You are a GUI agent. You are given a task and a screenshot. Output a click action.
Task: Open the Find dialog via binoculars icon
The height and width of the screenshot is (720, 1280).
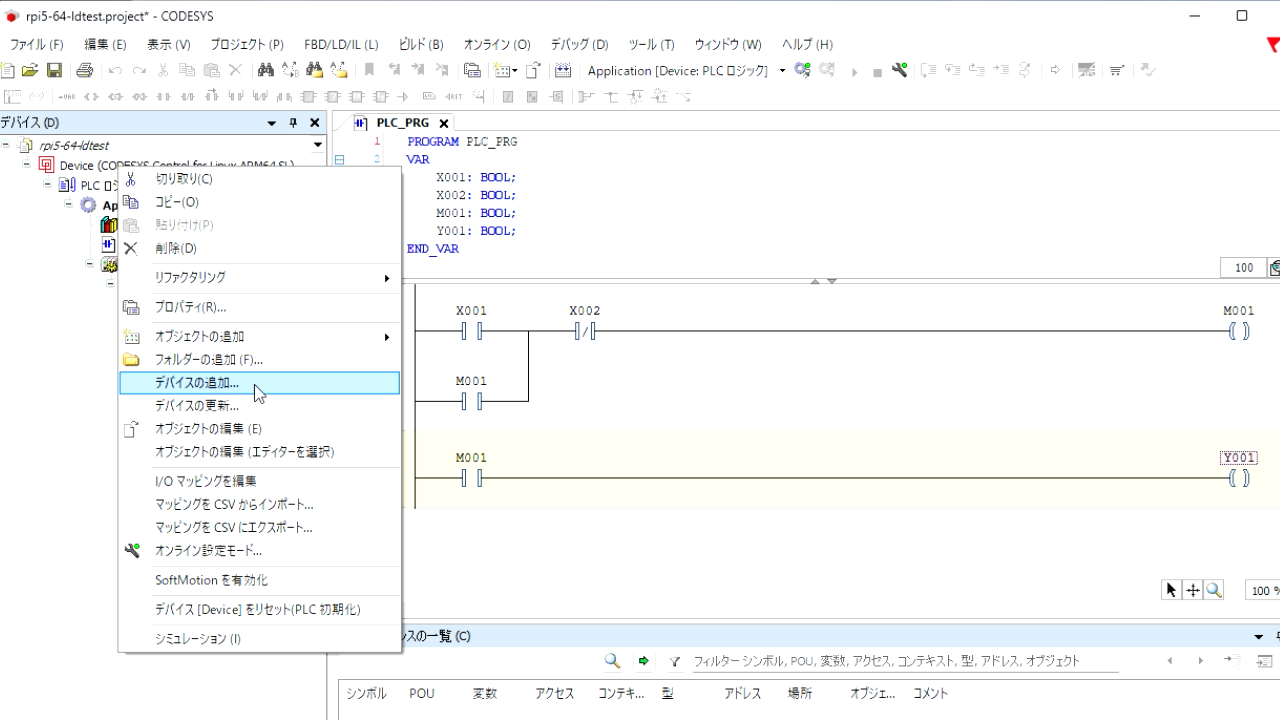coord(267,70)
